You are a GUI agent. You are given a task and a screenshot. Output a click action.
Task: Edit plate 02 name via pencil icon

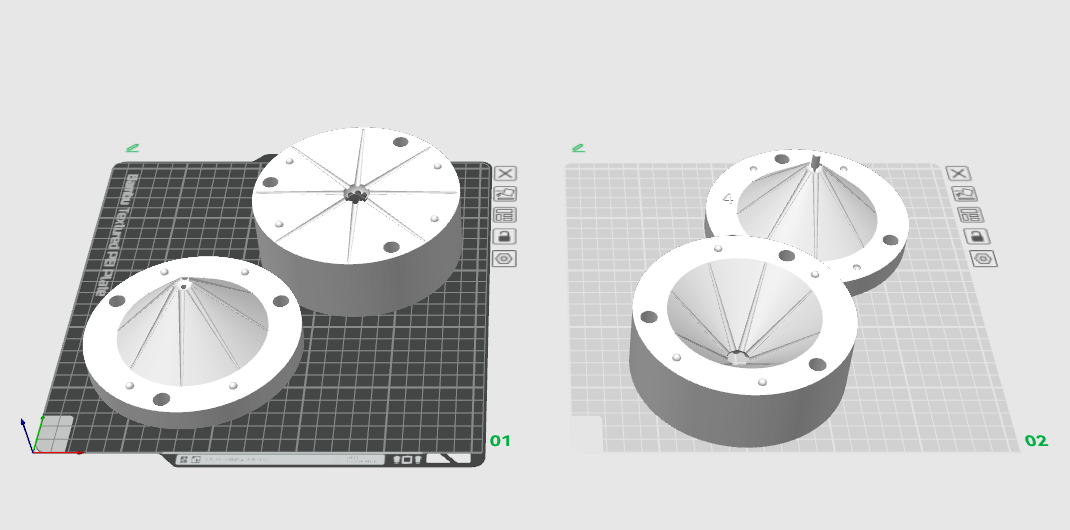(579, 147)
